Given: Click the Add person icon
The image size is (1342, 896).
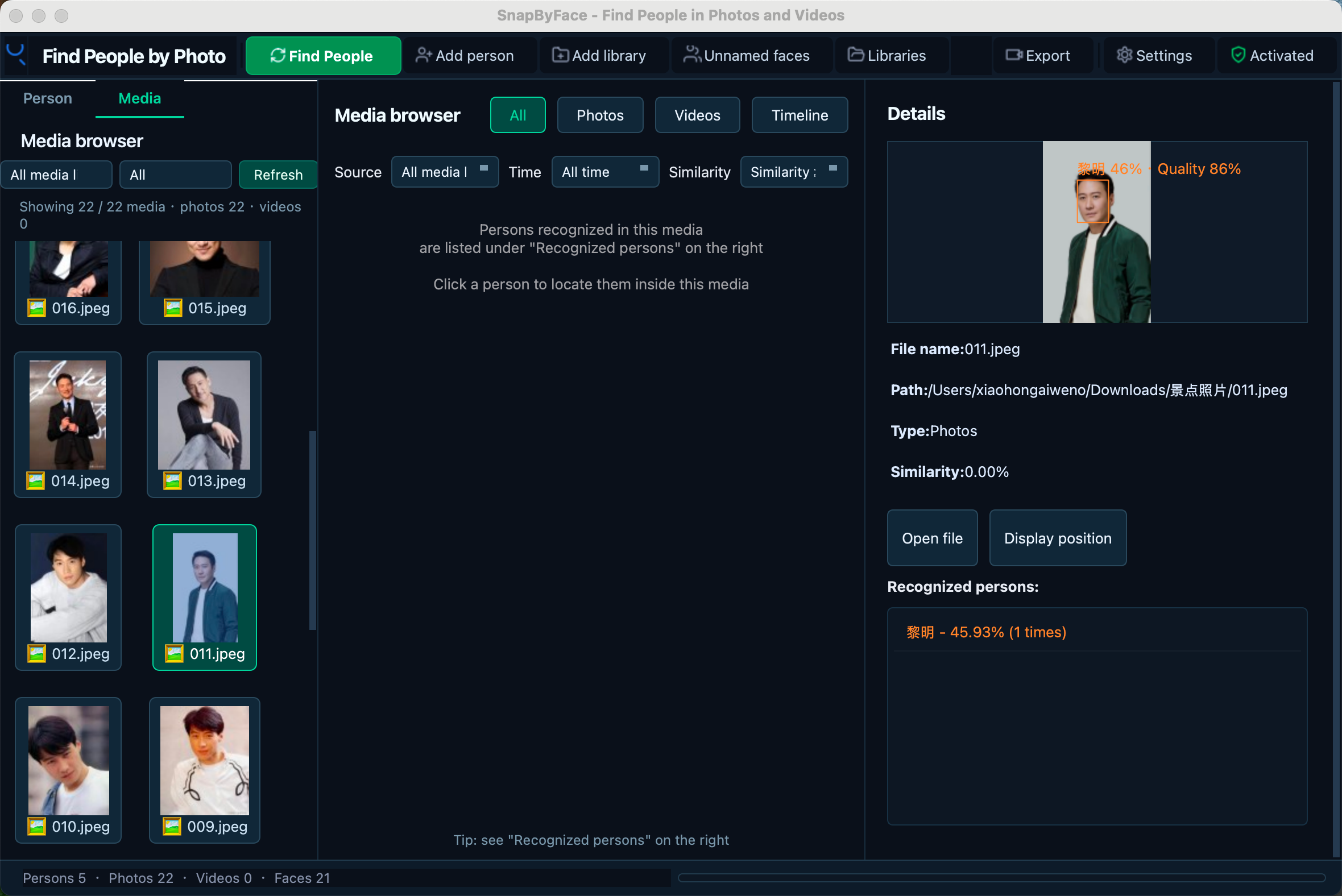Looking at the screenshot, I should (x=424, y=55).
